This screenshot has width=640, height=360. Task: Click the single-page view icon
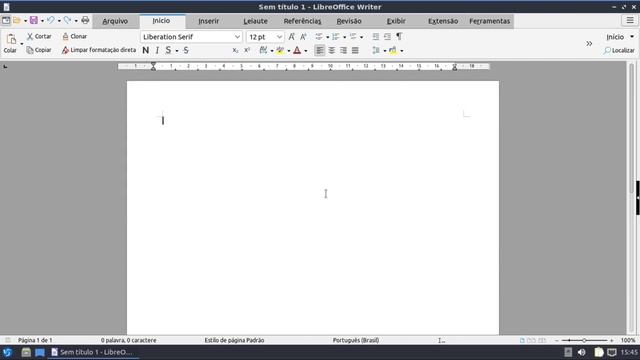point(522,340)
